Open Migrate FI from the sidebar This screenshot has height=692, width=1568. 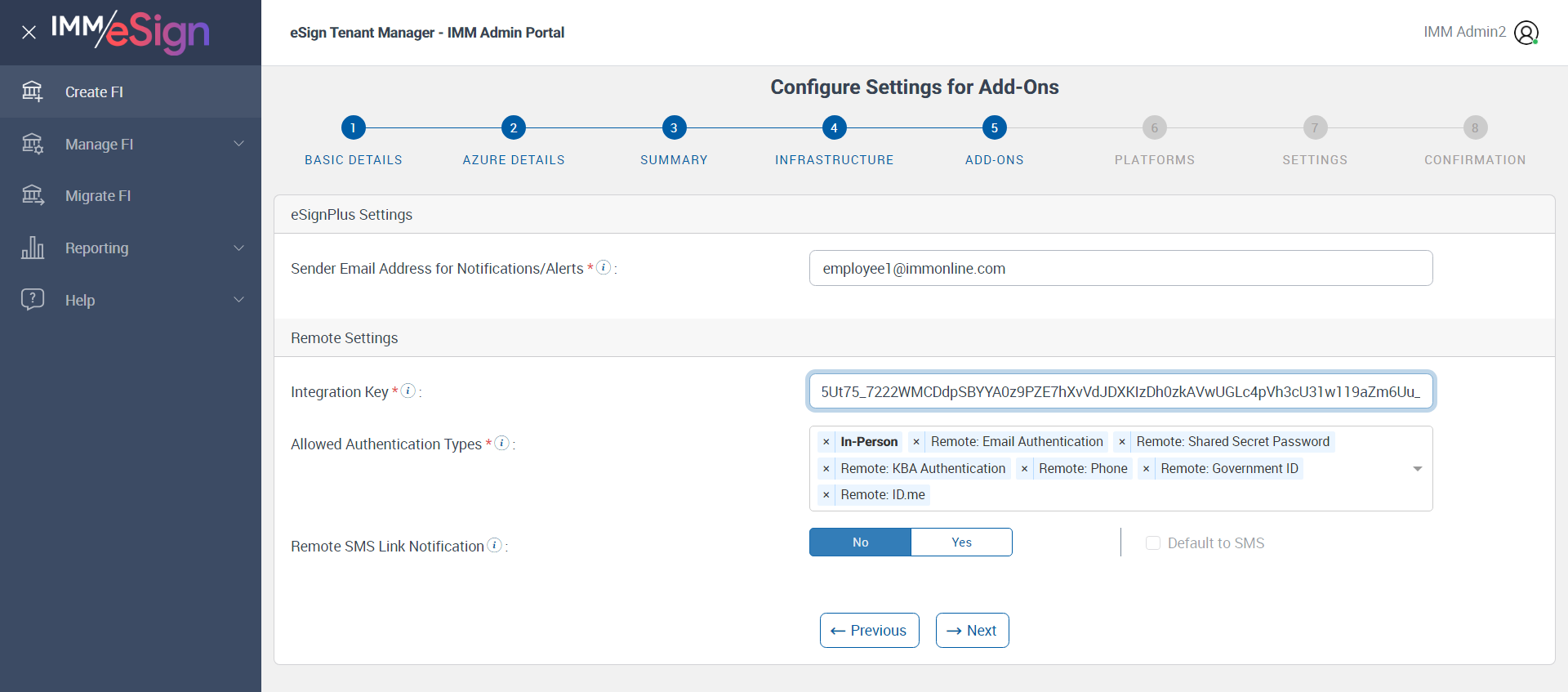coord(98,196)
